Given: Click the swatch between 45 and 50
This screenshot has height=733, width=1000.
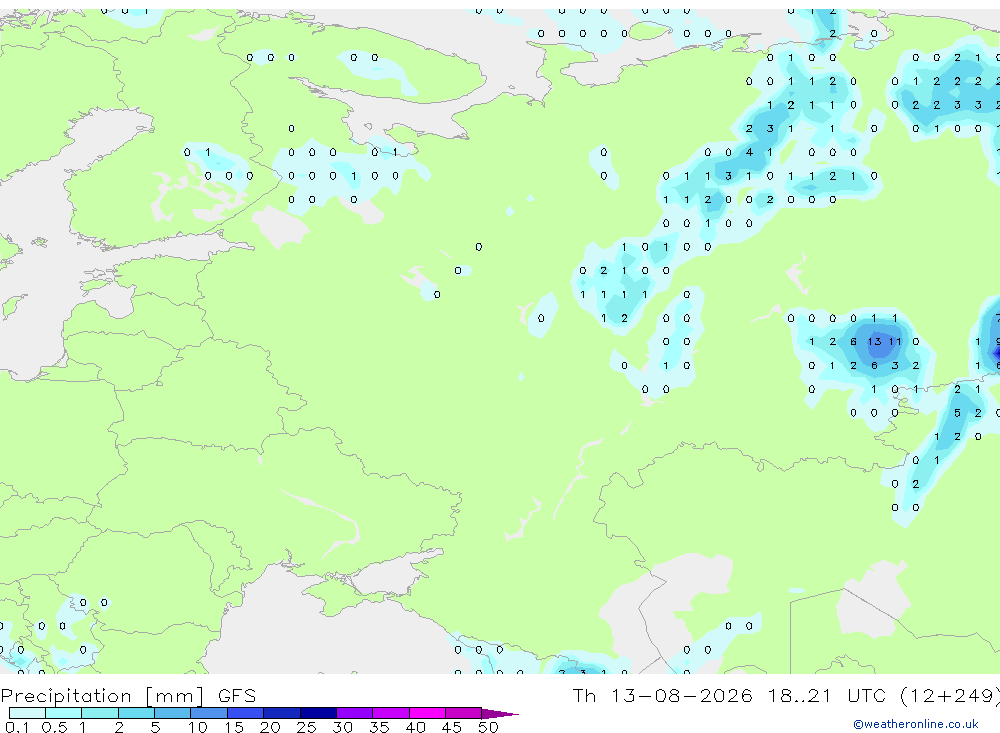Looking at the screenshot, I should pyautogui.click(x=464, y=713).
